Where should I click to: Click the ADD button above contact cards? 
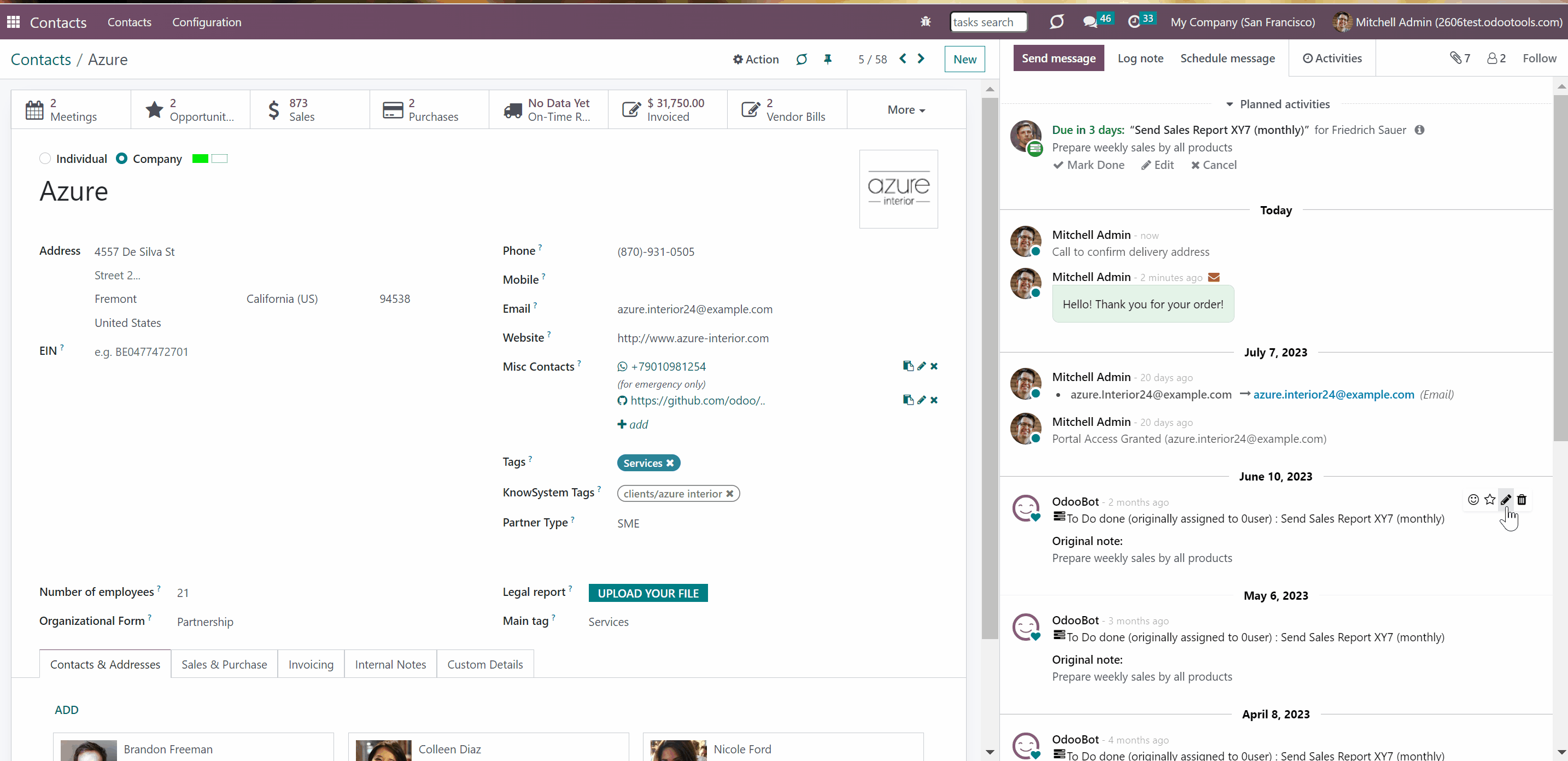(x=66, y=710)
